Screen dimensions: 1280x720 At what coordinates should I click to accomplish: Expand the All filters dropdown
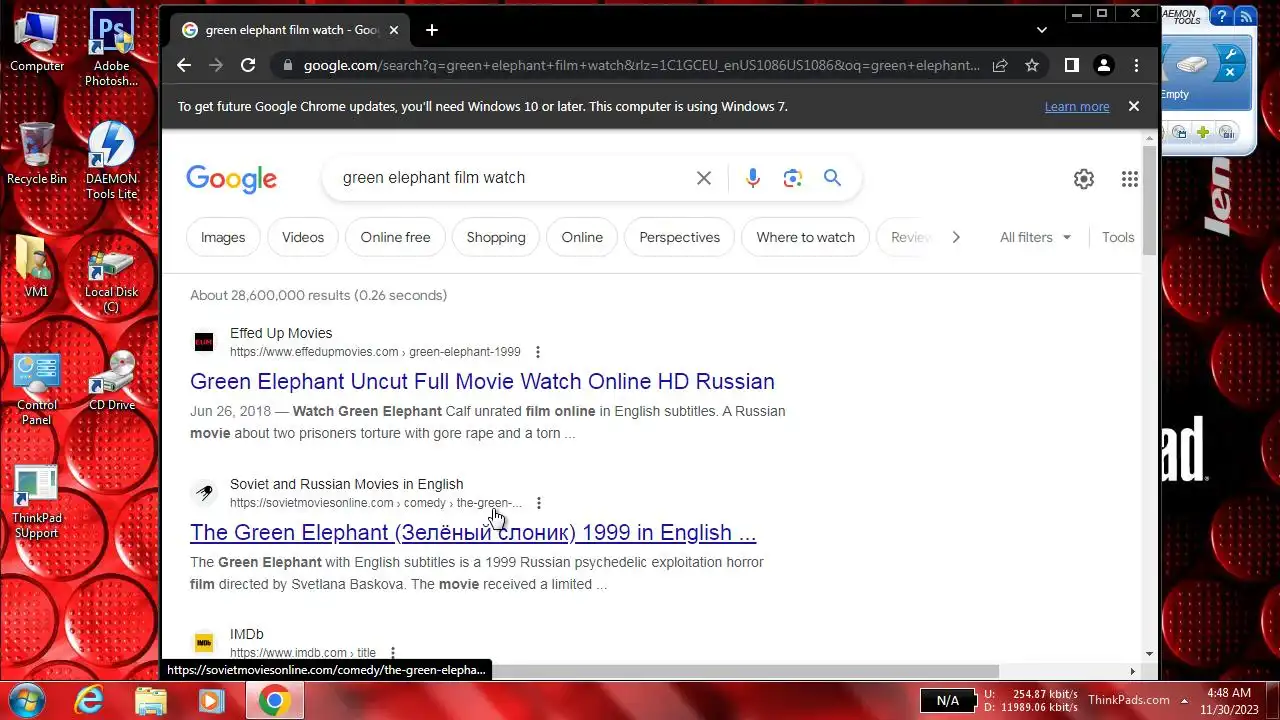point(1035,237)
